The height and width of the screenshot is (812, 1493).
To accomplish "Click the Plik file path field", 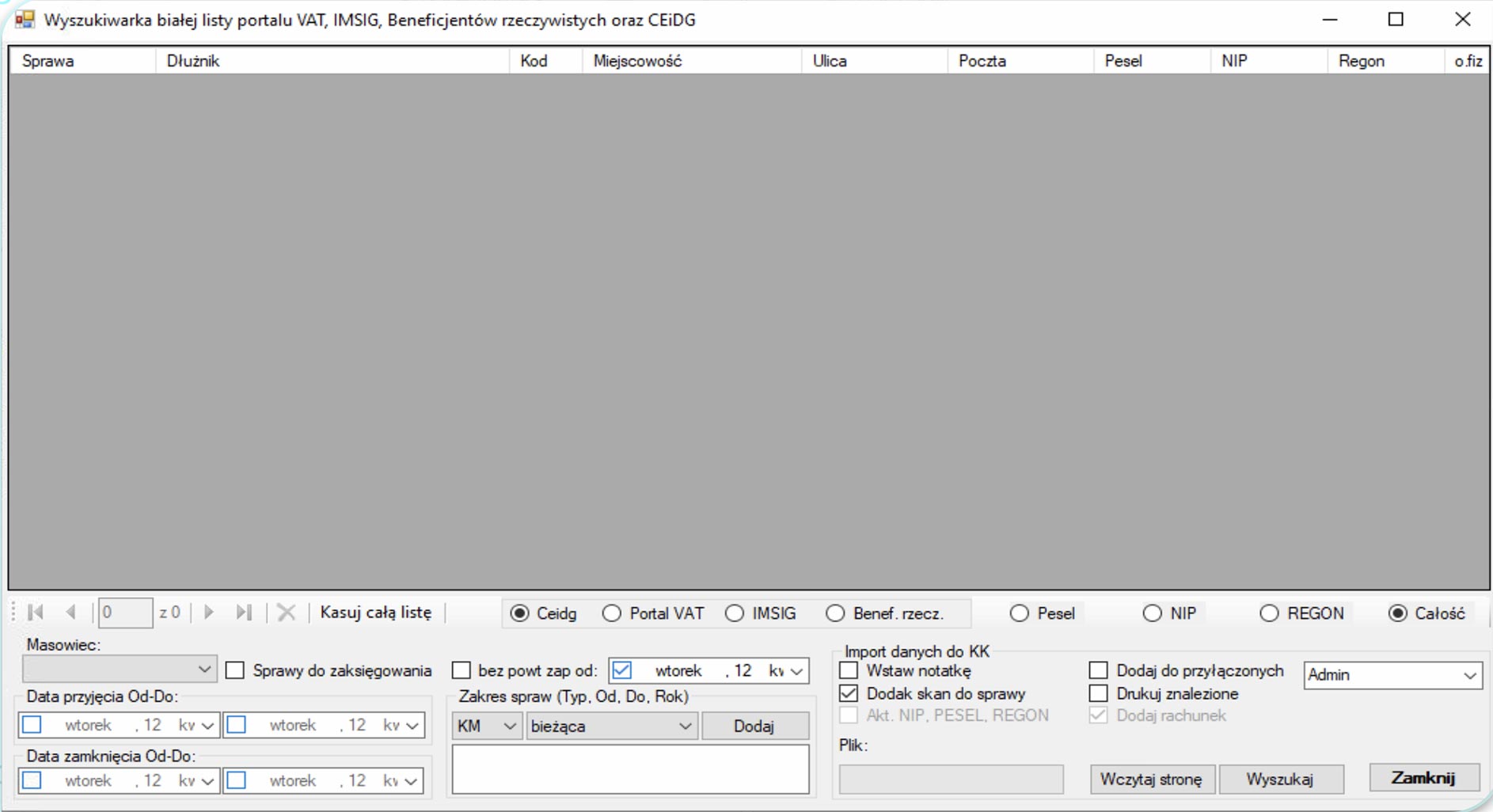I will tap(951, 780).
